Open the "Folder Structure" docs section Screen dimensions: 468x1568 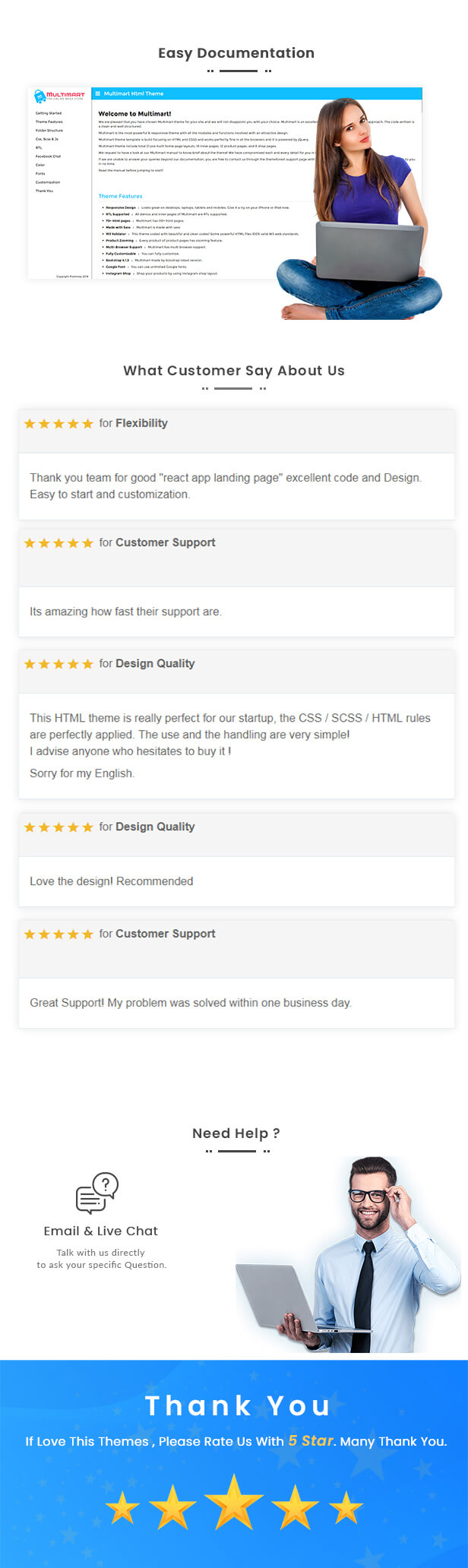point(49,130)
